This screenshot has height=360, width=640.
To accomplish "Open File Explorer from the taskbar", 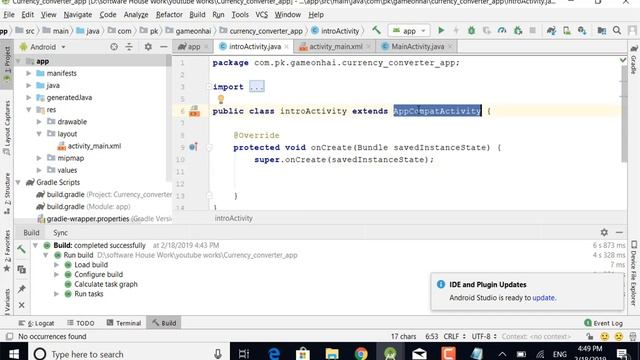I will coord(332,353).
